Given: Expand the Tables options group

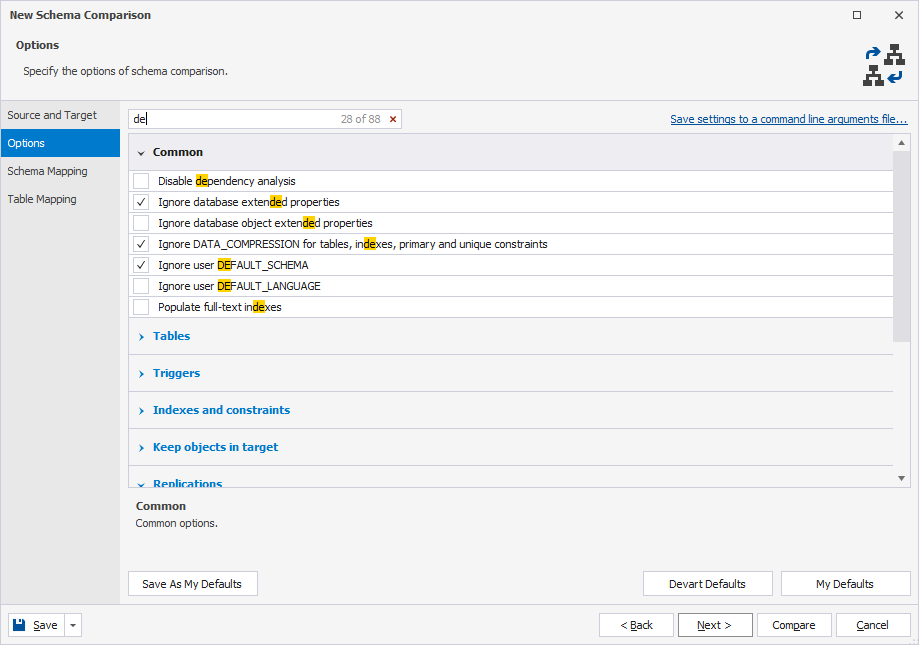Looking at the screenshot, I should pos(141,337).
